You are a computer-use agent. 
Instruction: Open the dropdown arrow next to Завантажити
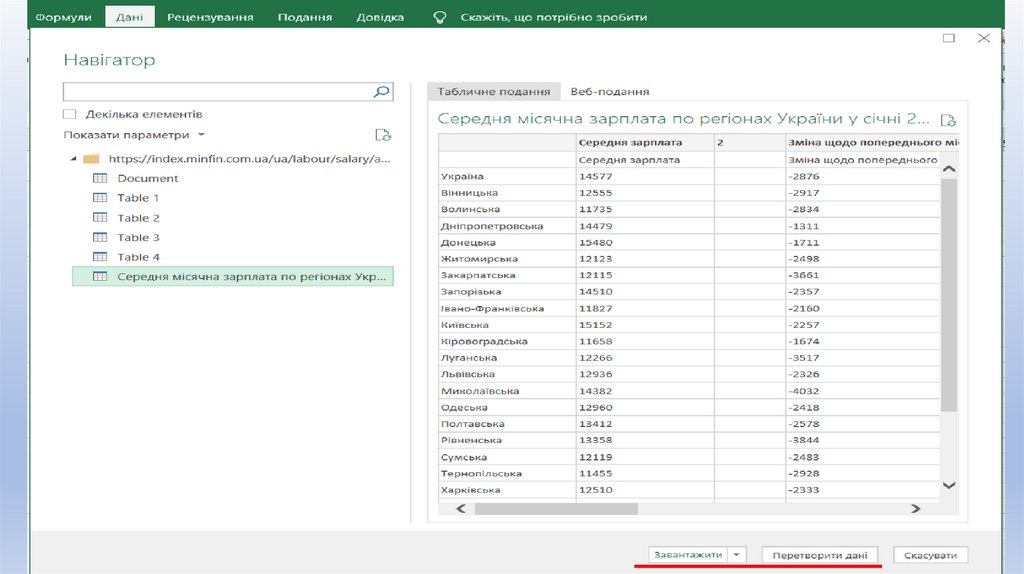(737, 555)
